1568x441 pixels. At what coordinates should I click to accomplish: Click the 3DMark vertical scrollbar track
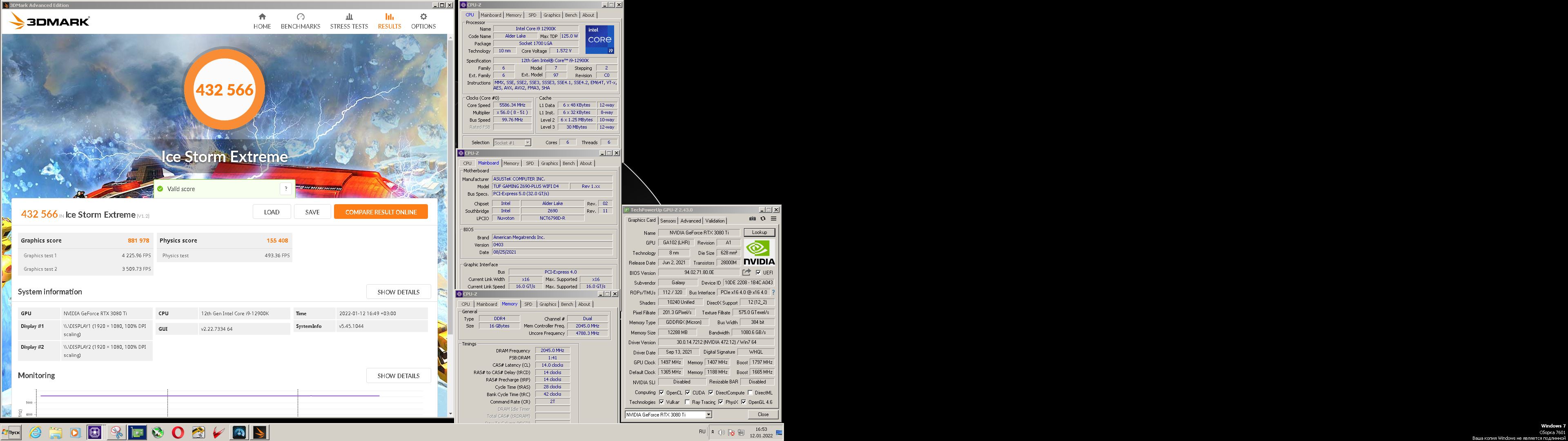(x=450, y=225)
